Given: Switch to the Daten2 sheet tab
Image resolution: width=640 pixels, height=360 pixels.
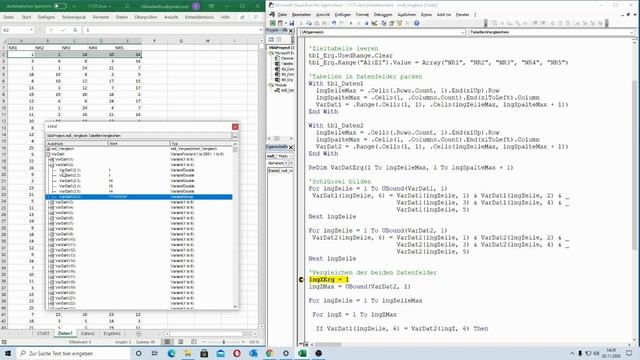Looking at the screenshot, I should (88, 333).
